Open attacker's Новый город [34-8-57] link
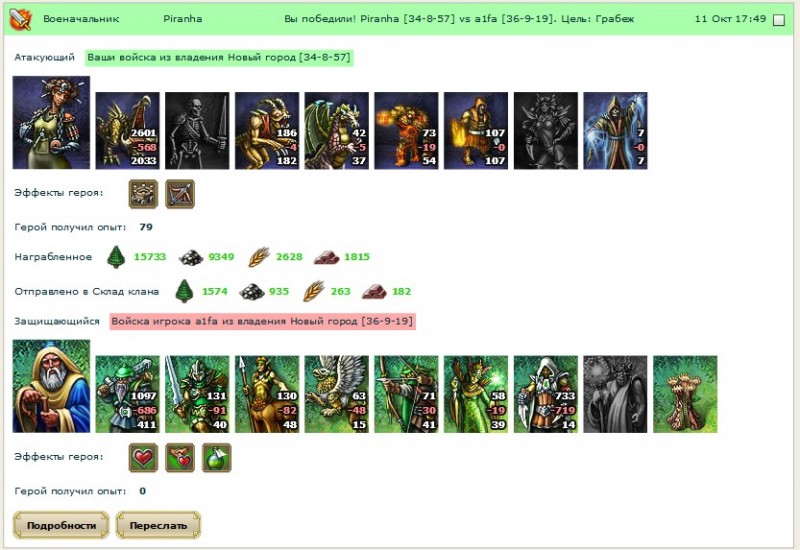 (219, 58)
